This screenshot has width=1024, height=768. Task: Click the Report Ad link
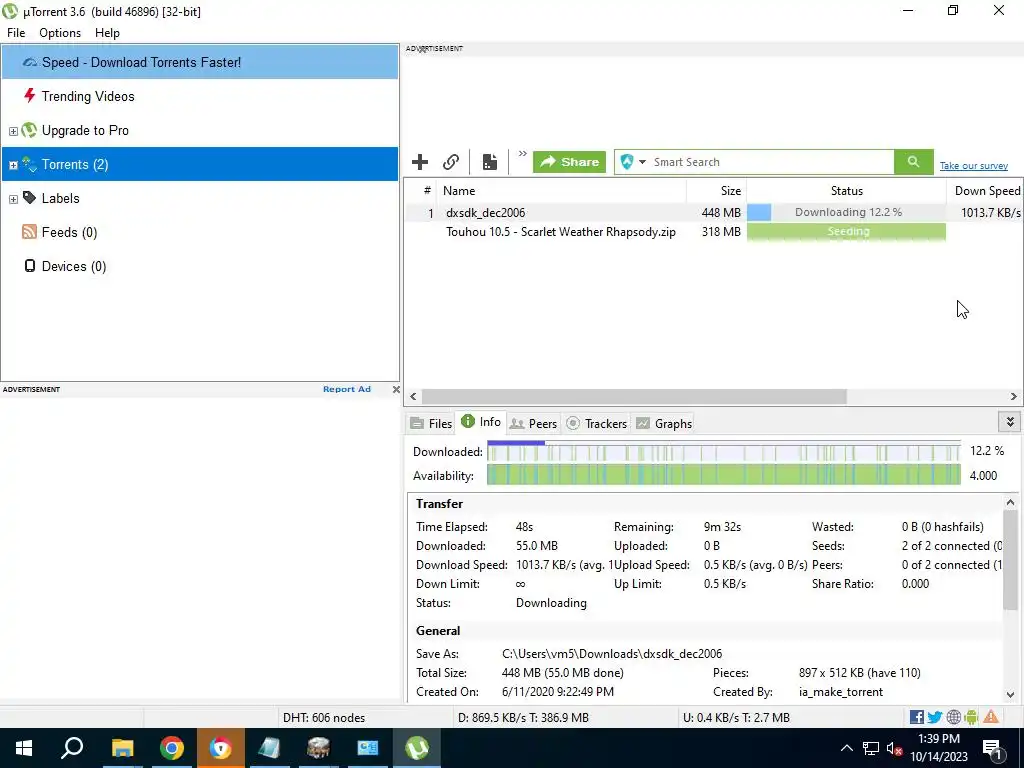(347, 389)
